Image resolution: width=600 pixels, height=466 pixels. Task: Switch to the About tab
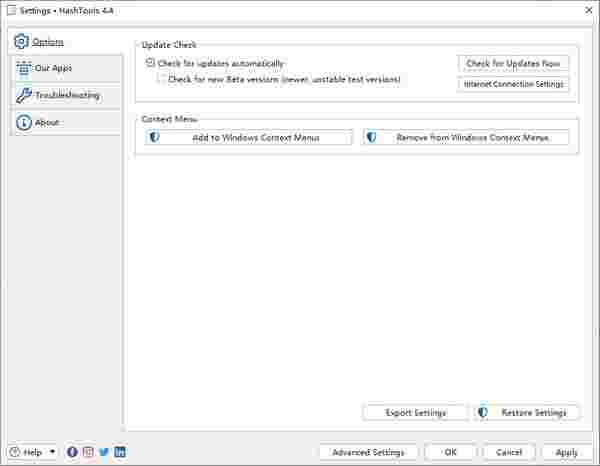67,123
